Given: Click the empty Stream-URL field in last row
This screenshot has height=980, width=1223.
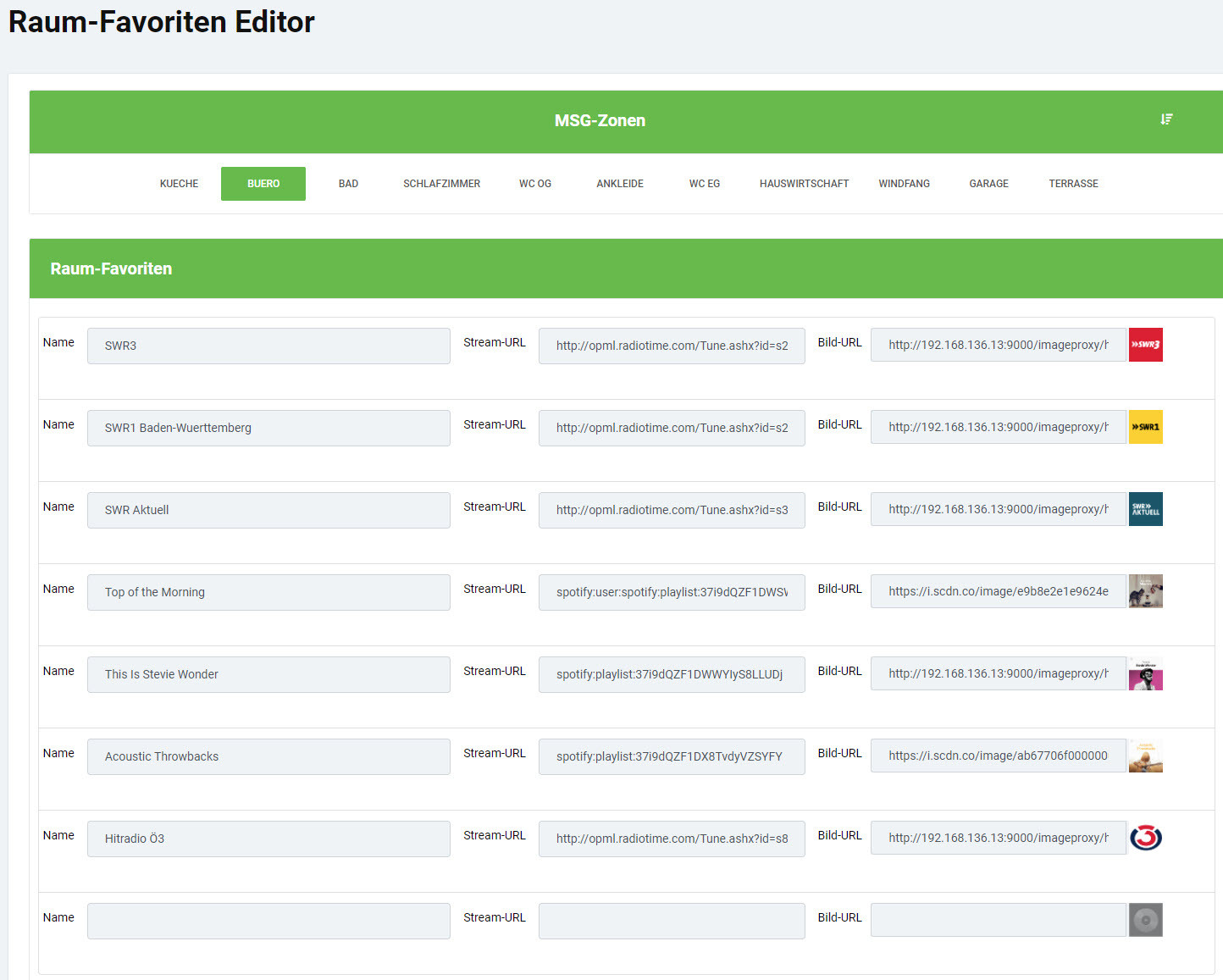Looking at the screenshot, I should coord(672,921).
